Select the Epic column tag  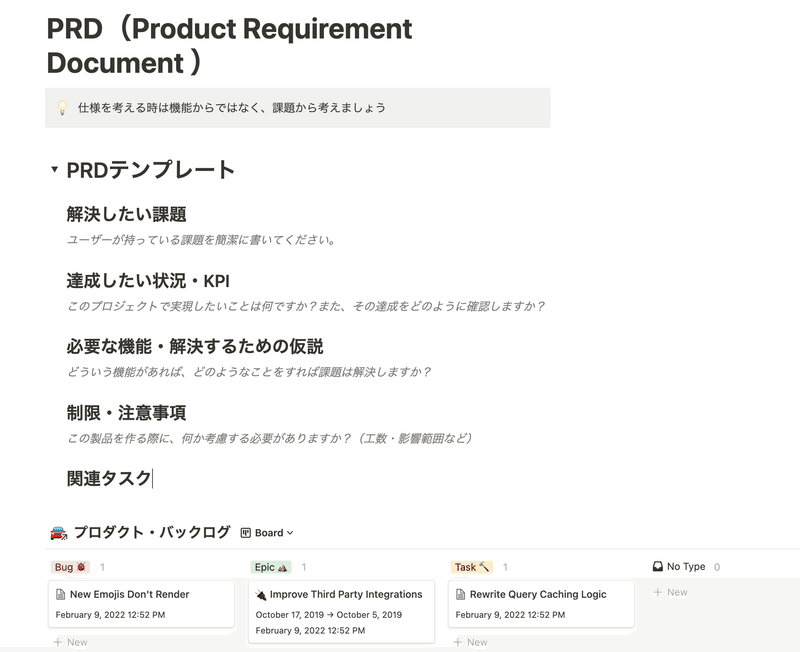tap(271, 567)
